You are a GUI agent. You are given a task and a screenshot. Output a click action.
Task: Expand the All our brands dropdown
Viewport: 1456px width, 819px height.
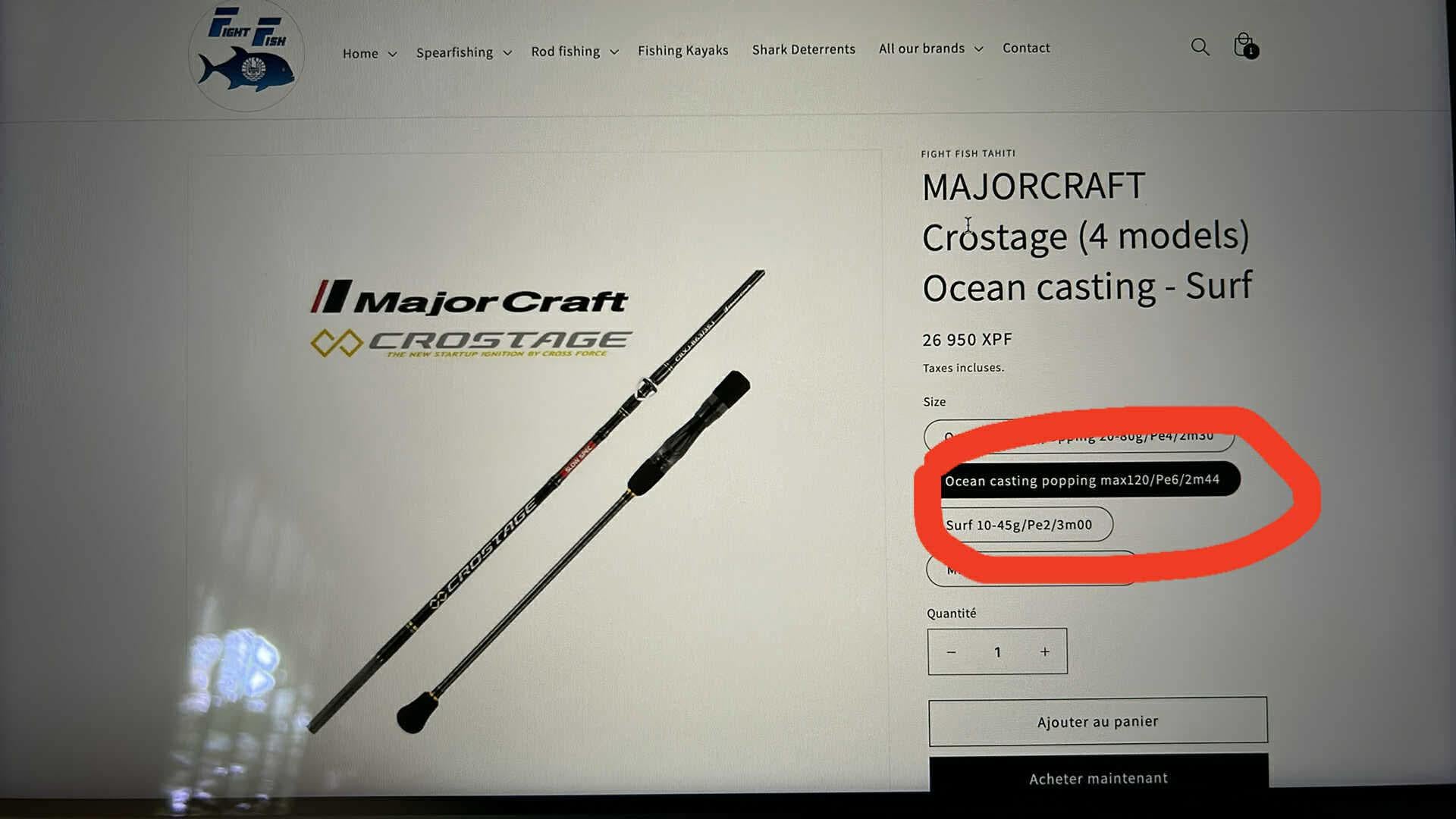click(930, 49)
